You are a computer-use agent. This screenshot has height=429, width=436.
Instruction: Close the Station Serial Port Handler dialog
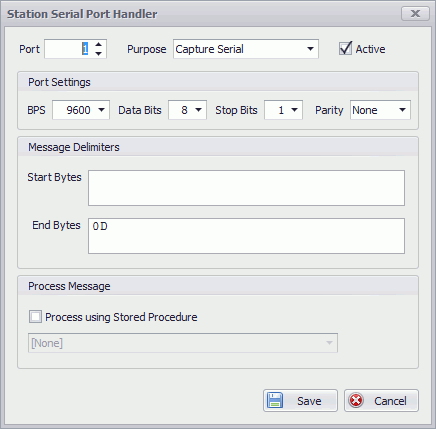click(415, 14)
